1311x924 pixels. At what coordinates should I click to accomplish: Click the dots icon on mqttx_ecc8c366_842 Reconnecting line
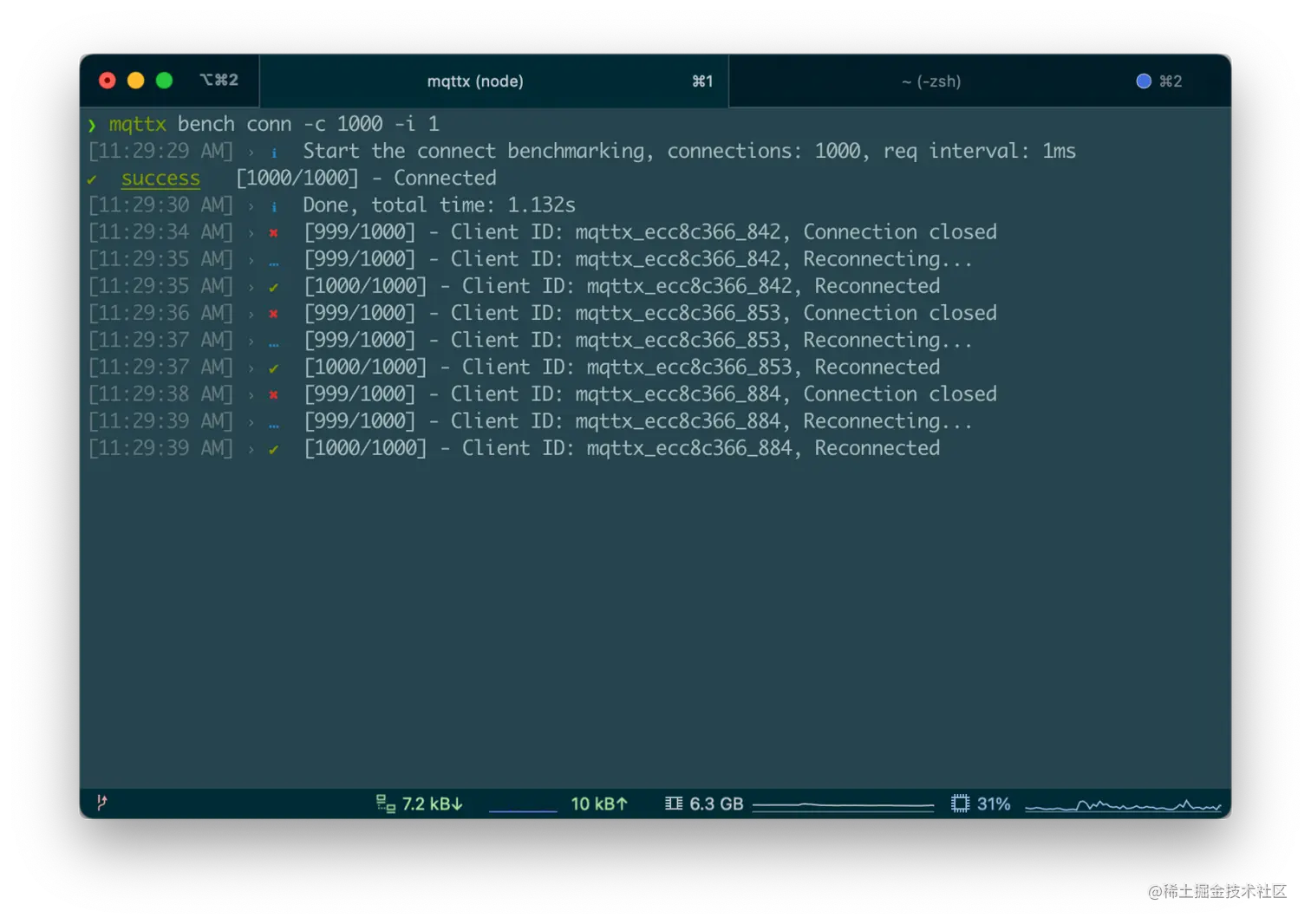(x=273, y=263)
